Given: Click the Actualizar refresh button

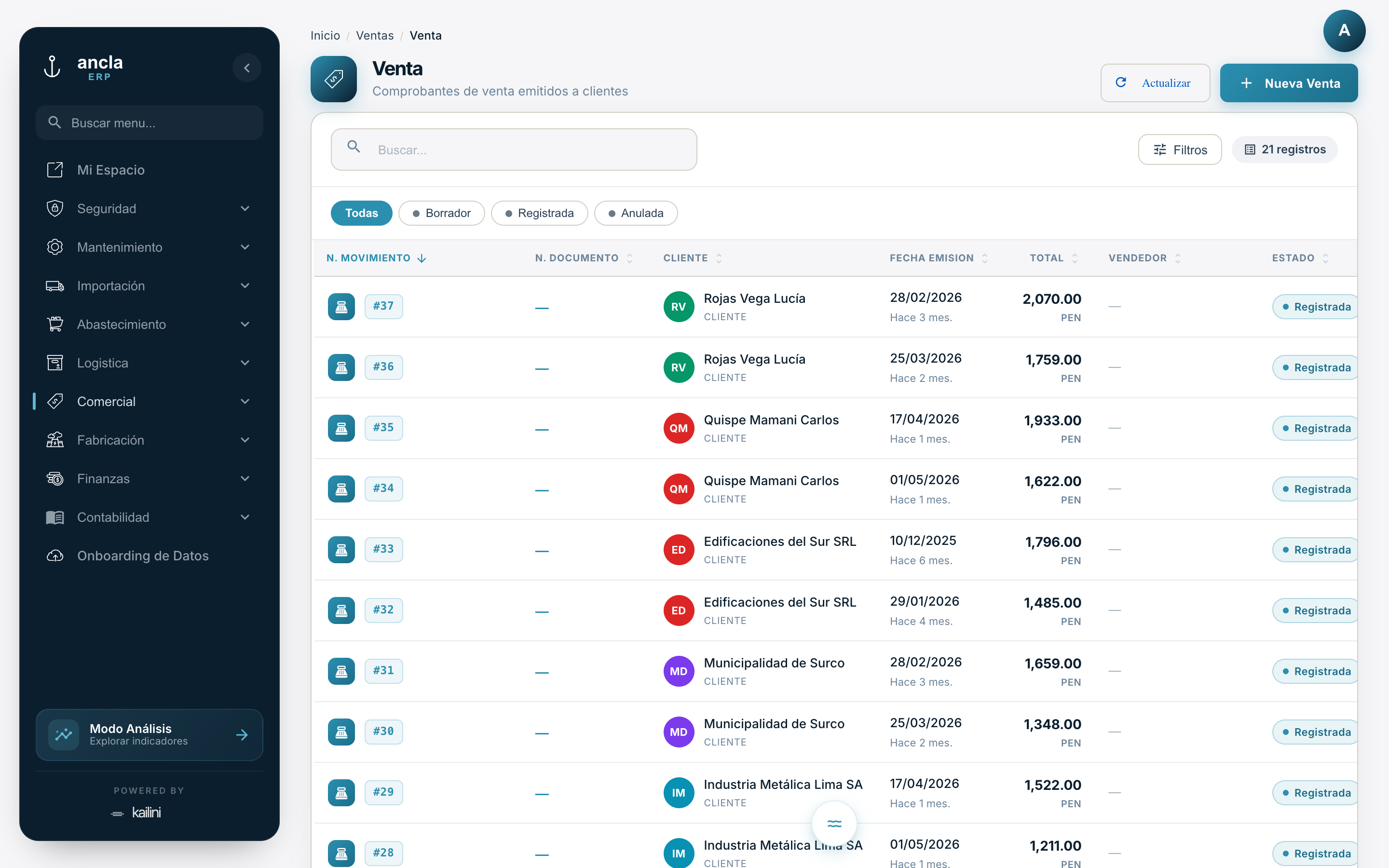Looking at the screenshot, I should (x=1155, y=83).
